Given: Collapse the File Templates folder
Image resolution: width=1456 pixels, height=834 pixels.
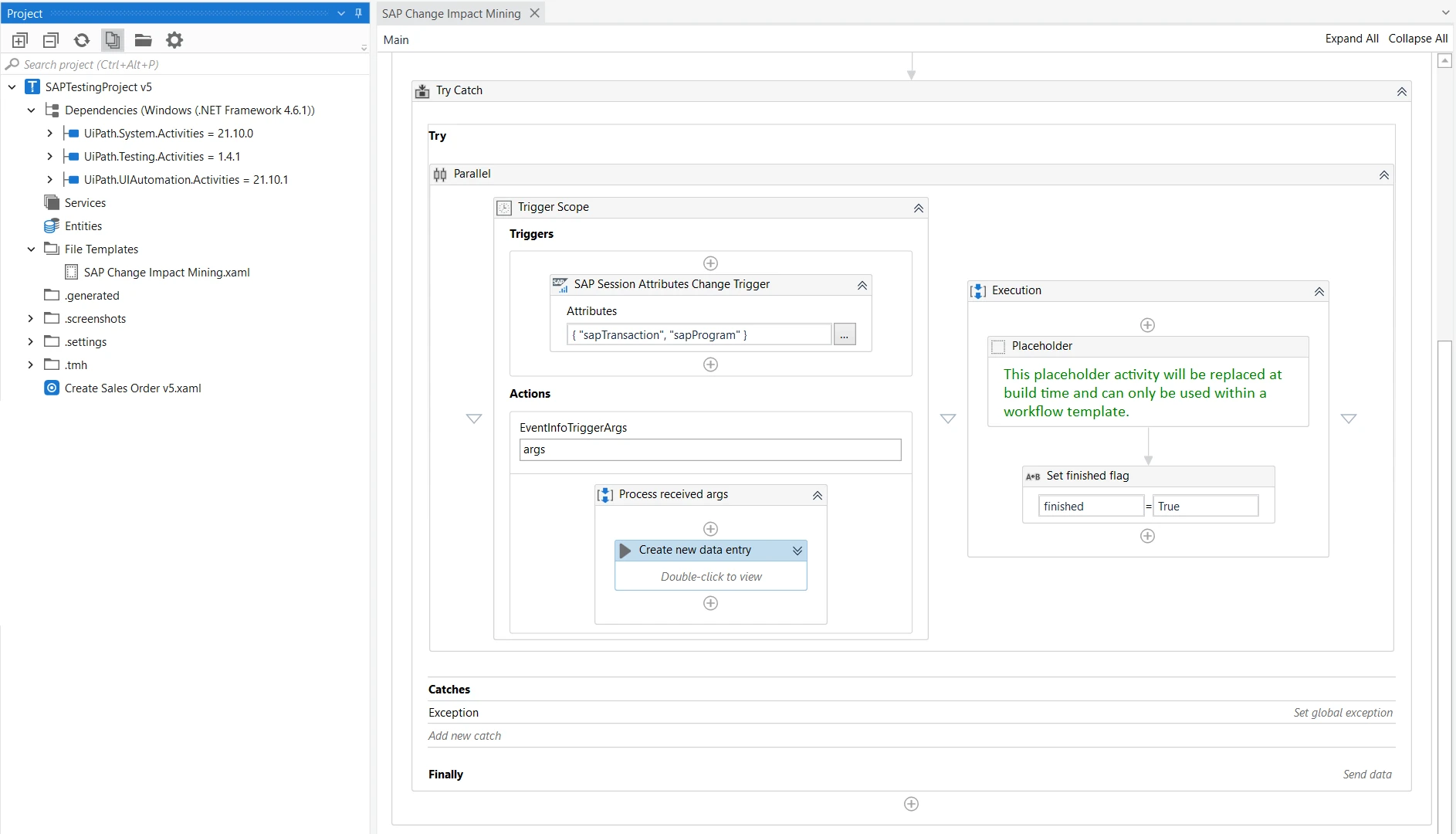Looking at the screenshot, I should (x=32, y=249).
